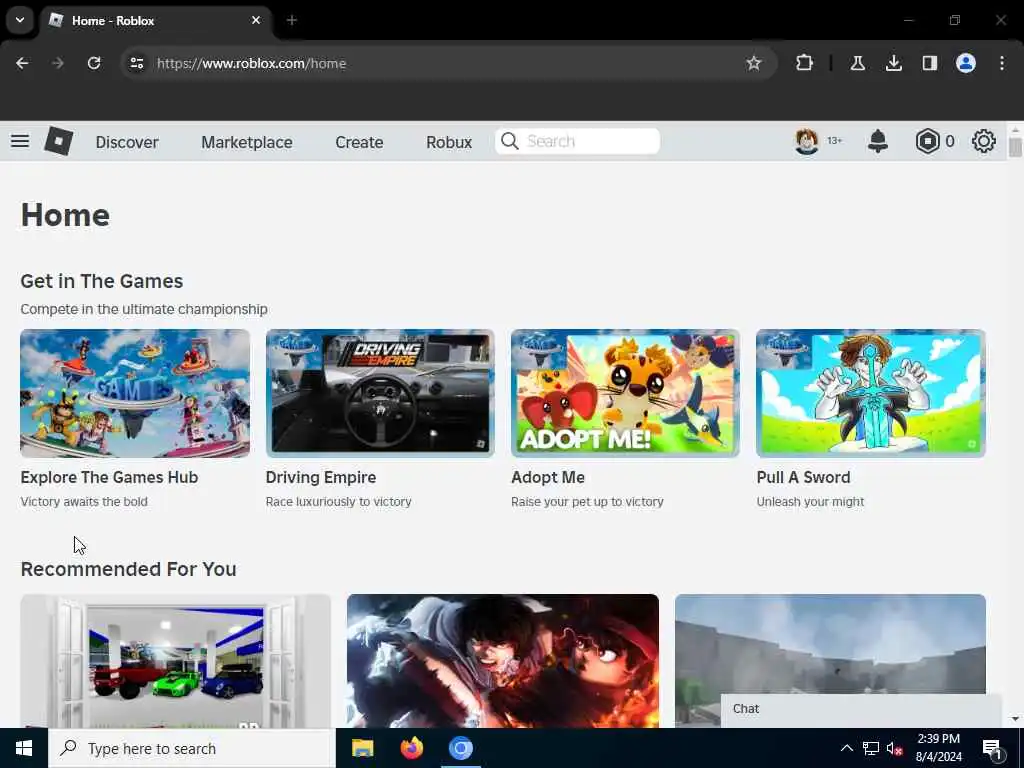Open File Explorer from taskbar
1024x768 pixels.
pos(362,748)
